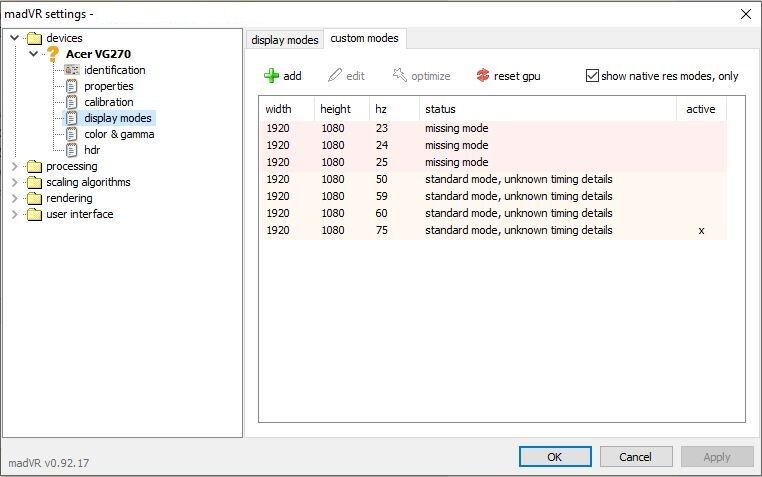Screen dimensions: 762x477
Task: Click the add button label
Action: tap(292, 76)
